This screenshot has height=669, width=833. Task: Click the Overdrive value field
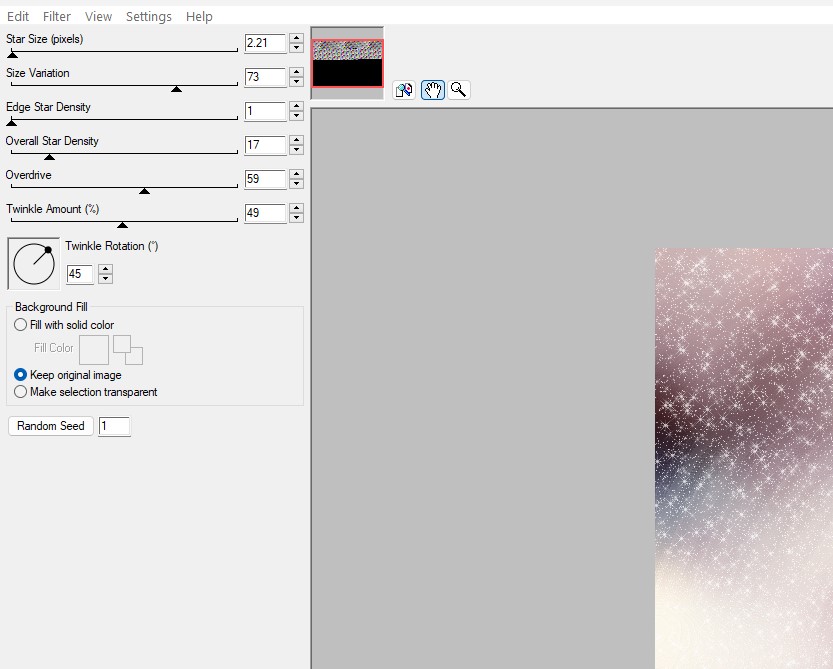coord(265,179)
